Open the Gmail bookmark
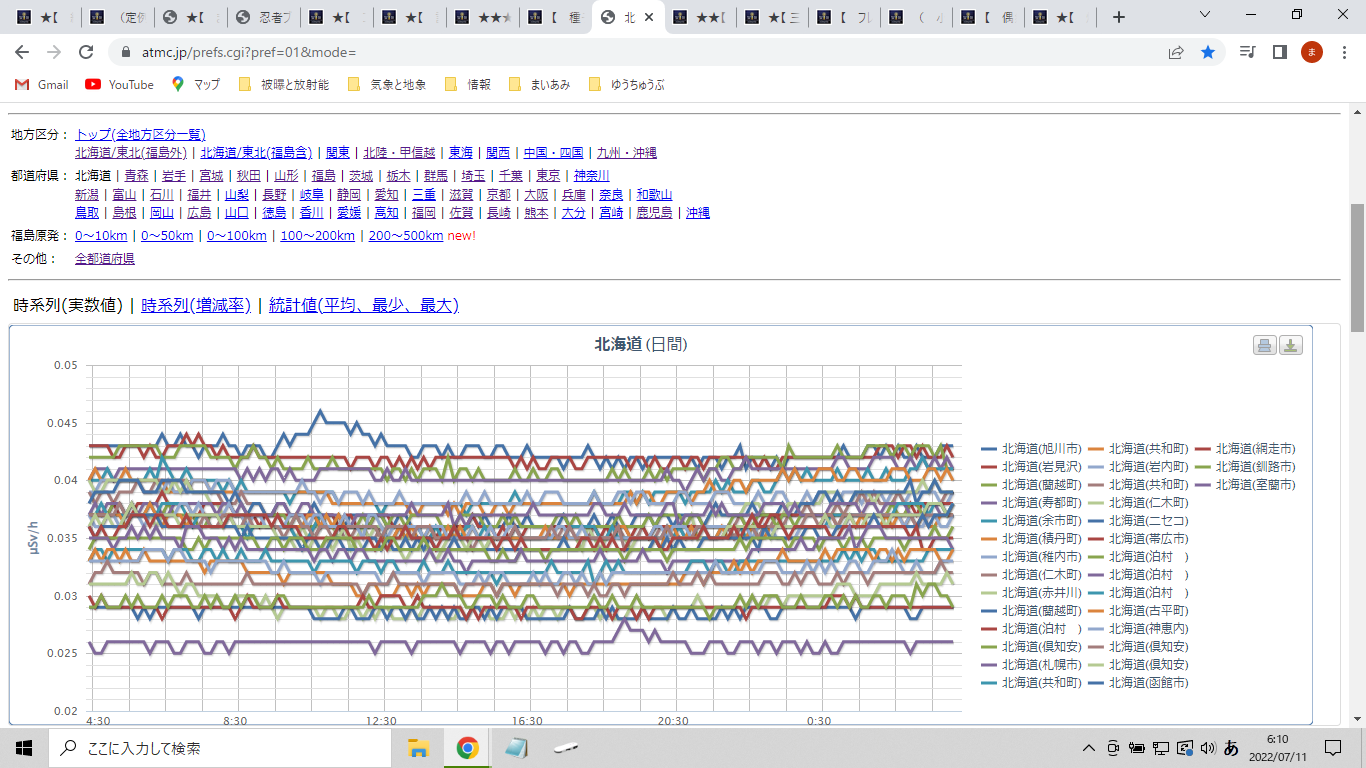This screenshot has width=1366, height=768. [42, 85]
